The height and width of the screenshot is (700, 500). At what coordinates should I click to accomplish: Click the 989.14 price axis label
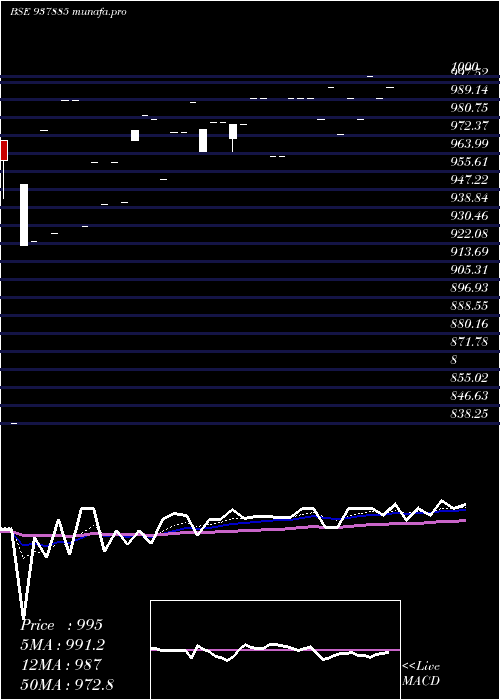click(469, 90)
